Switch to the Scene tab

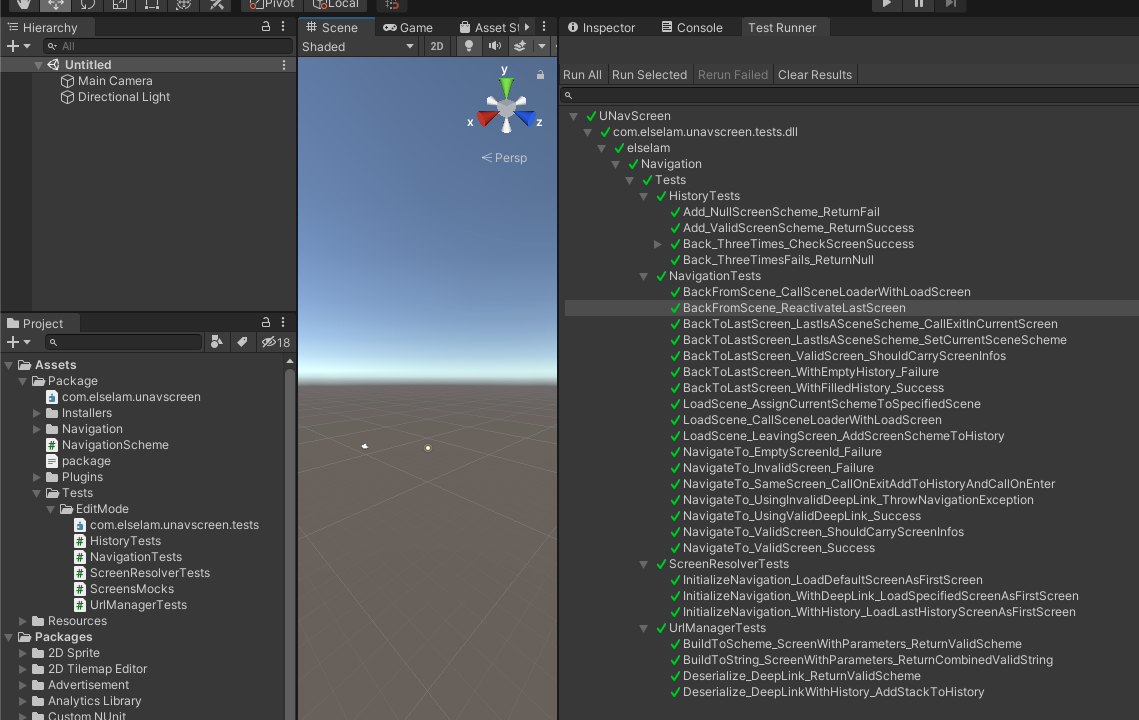(332, 28)
